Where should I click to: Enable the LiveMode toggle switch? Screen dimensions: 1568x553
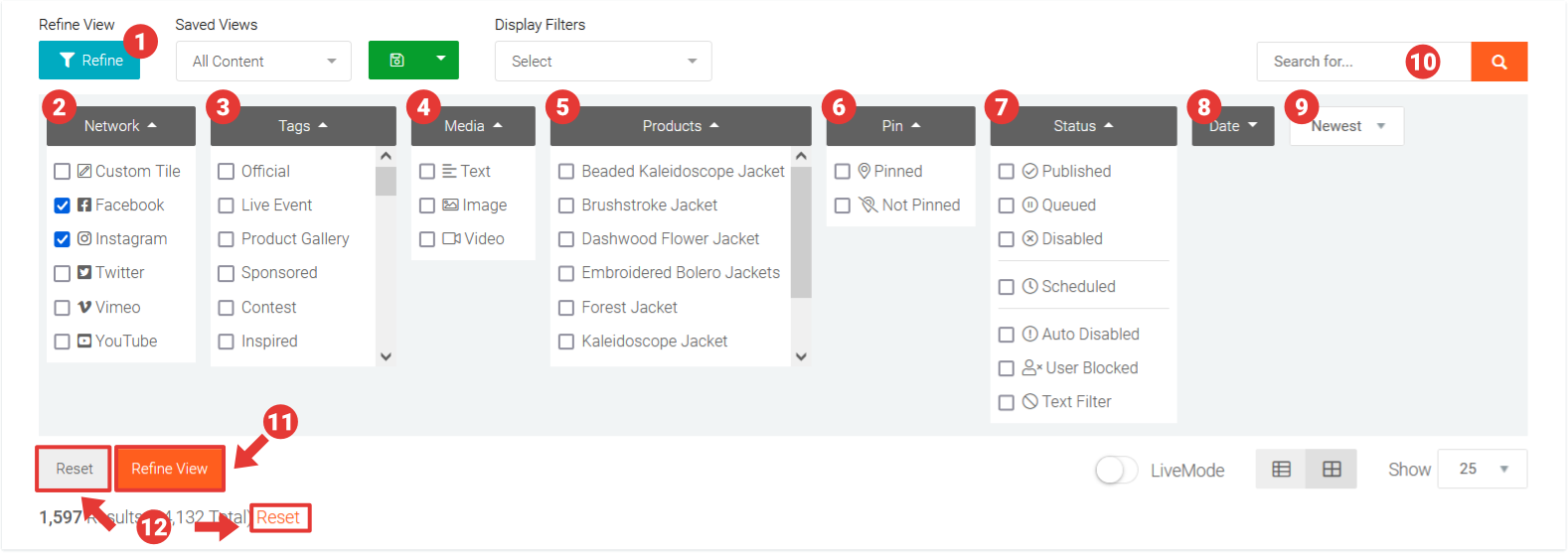pyautogui.click(x=1116, y=470)
